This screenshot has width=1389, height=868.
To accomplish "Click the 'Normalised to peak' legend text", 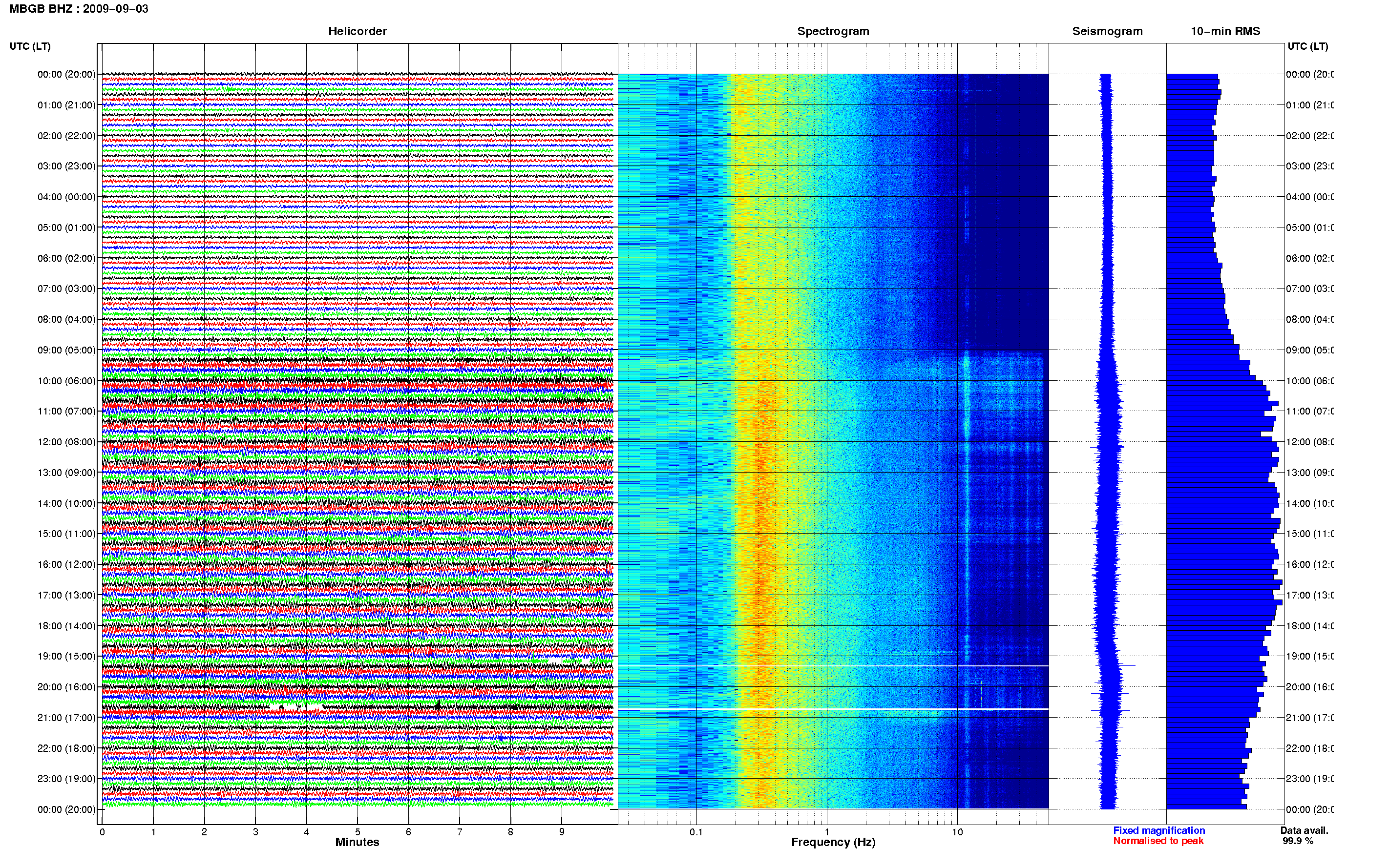I will [1158, 841].
